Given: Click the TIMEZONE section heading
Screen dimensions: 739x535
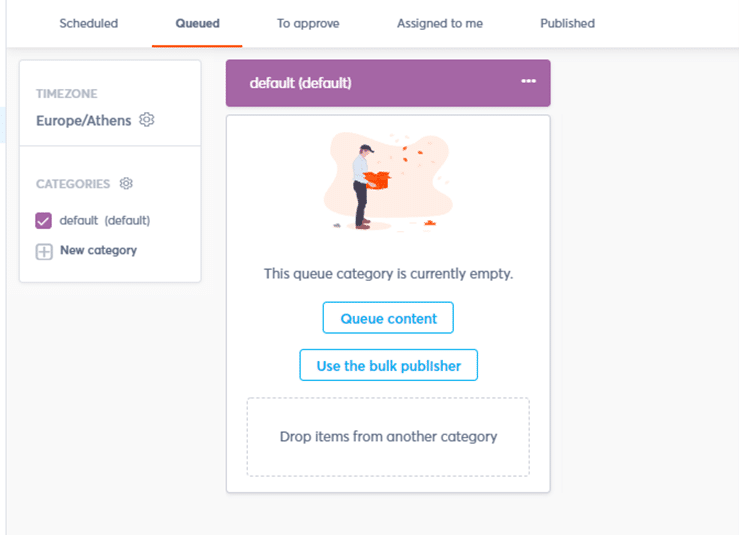Looking at the screenshot, I should 66,94.
